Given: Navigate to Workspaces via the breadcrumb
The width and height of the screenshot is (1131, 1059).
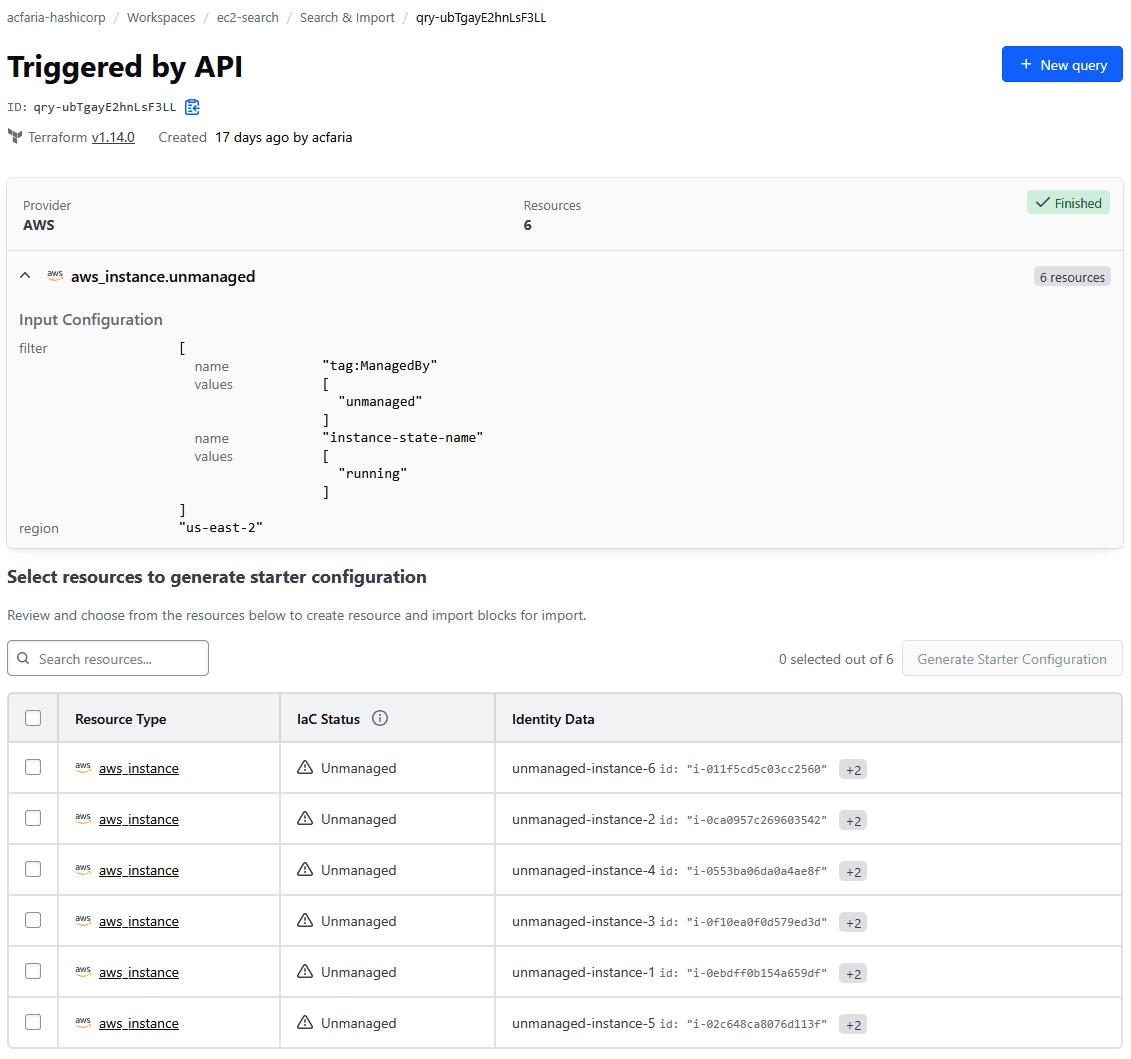Looking at the screenshot, I should pyautogui.click(x=161, y=17).
